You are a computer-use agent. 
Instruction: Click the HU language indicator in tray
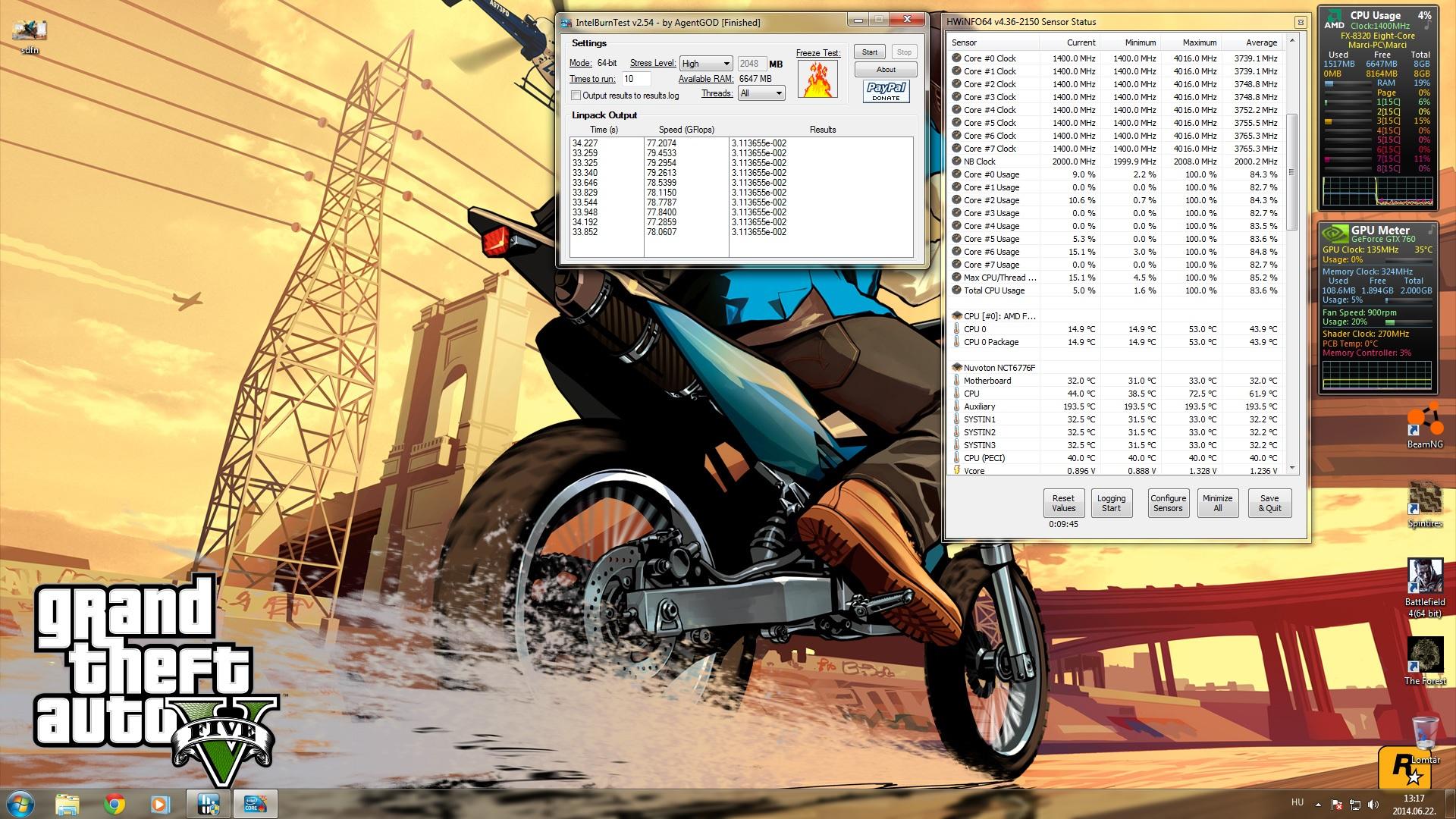tap(1298, 803)
